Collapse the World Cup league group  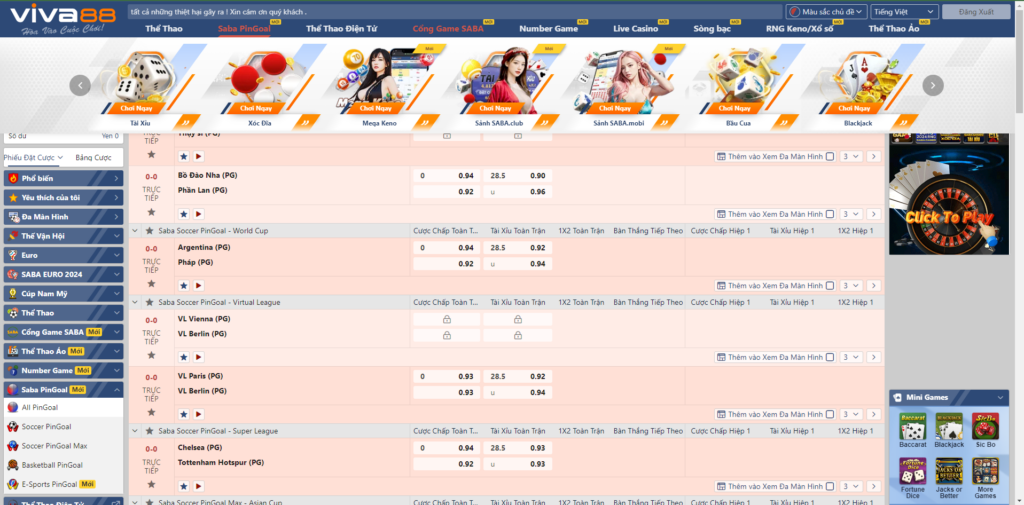pyautogui.click(x=135, y=231)
